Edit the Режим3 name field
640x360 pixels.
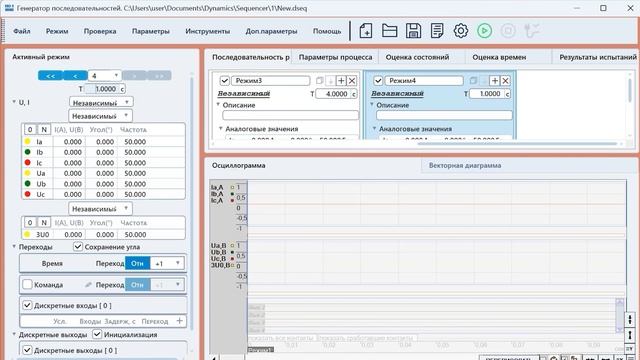point(271,81)
